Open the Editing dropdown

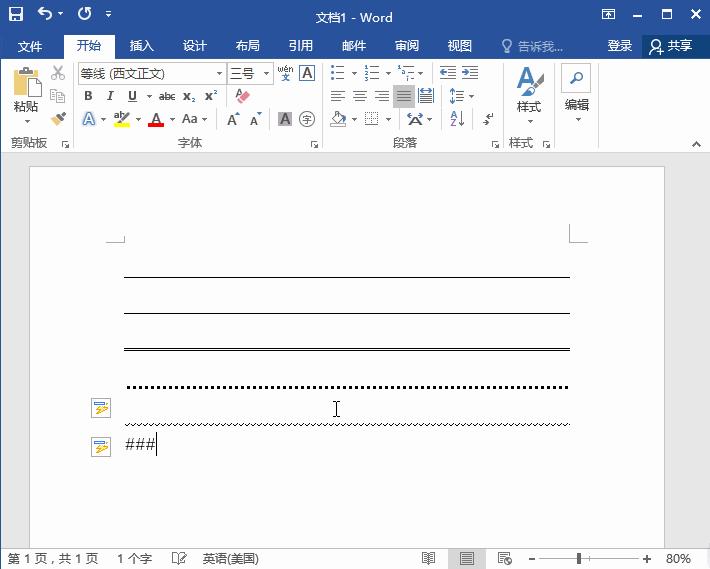(x=576, y=95)
